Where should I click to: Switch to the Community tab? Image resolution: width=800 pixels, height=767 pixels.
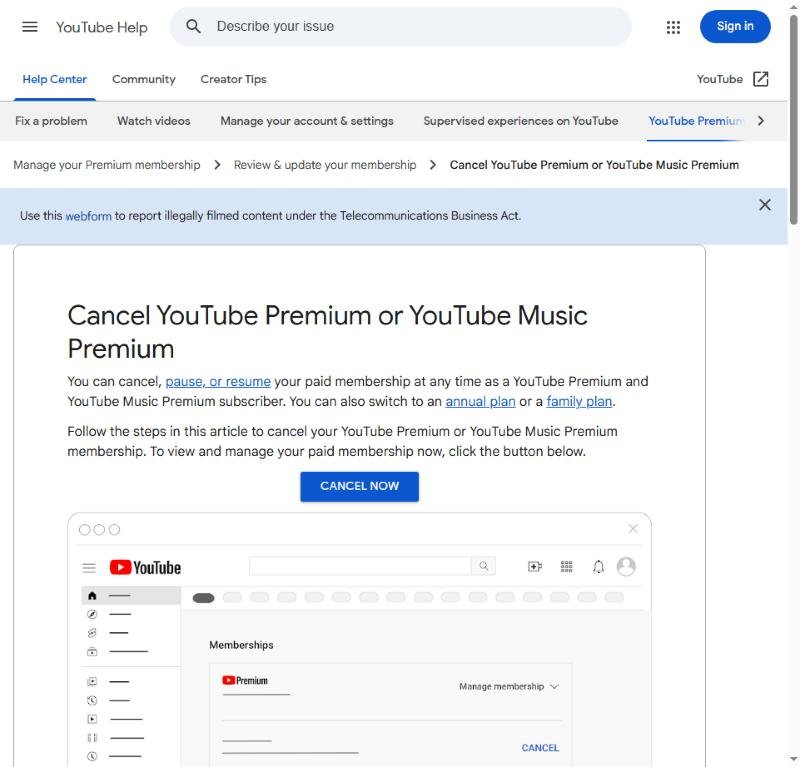point(144,79)
